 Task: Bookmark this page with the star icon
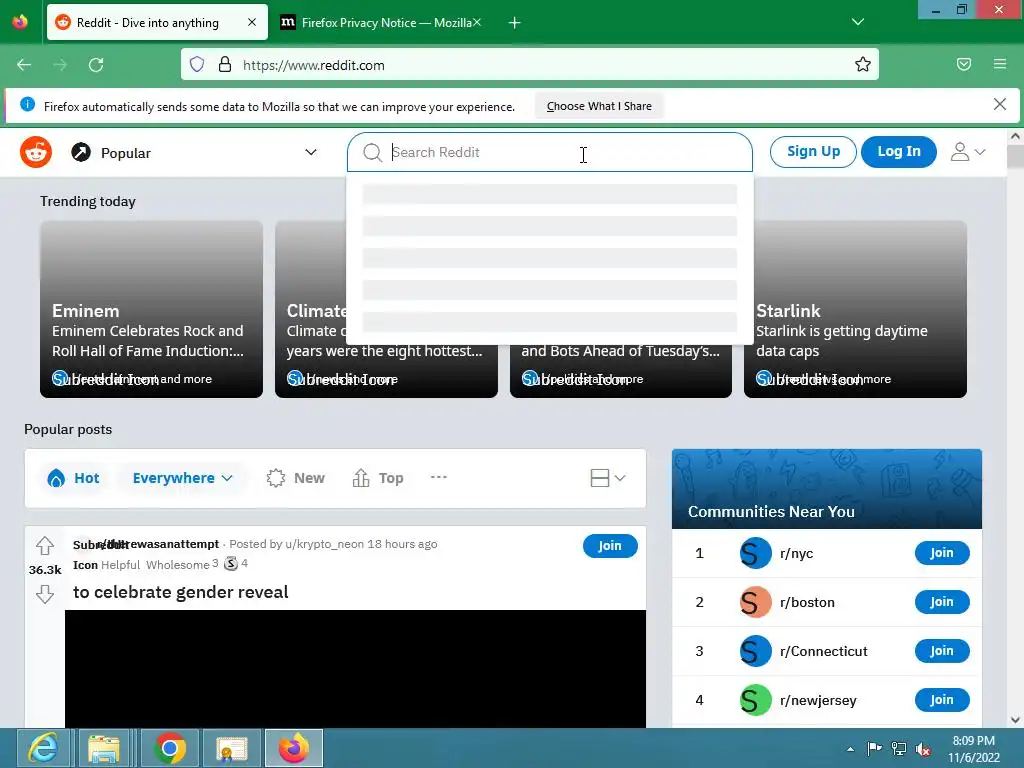click(x=863, y=64)
